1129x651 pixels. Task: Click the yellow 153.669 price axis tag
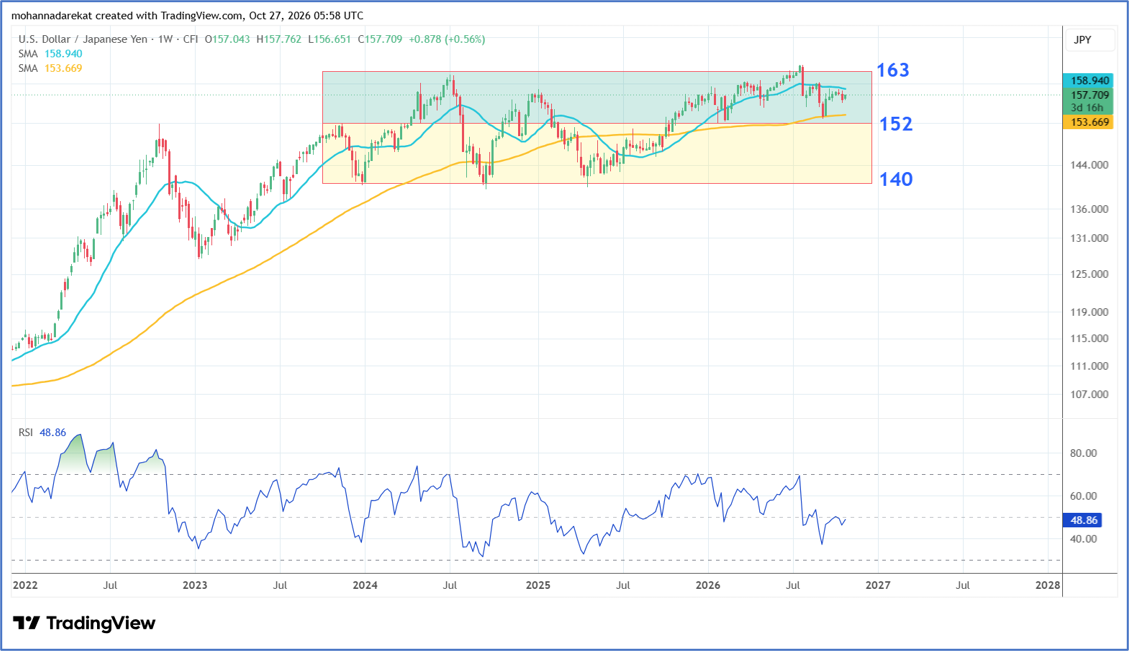point(1088,122)
